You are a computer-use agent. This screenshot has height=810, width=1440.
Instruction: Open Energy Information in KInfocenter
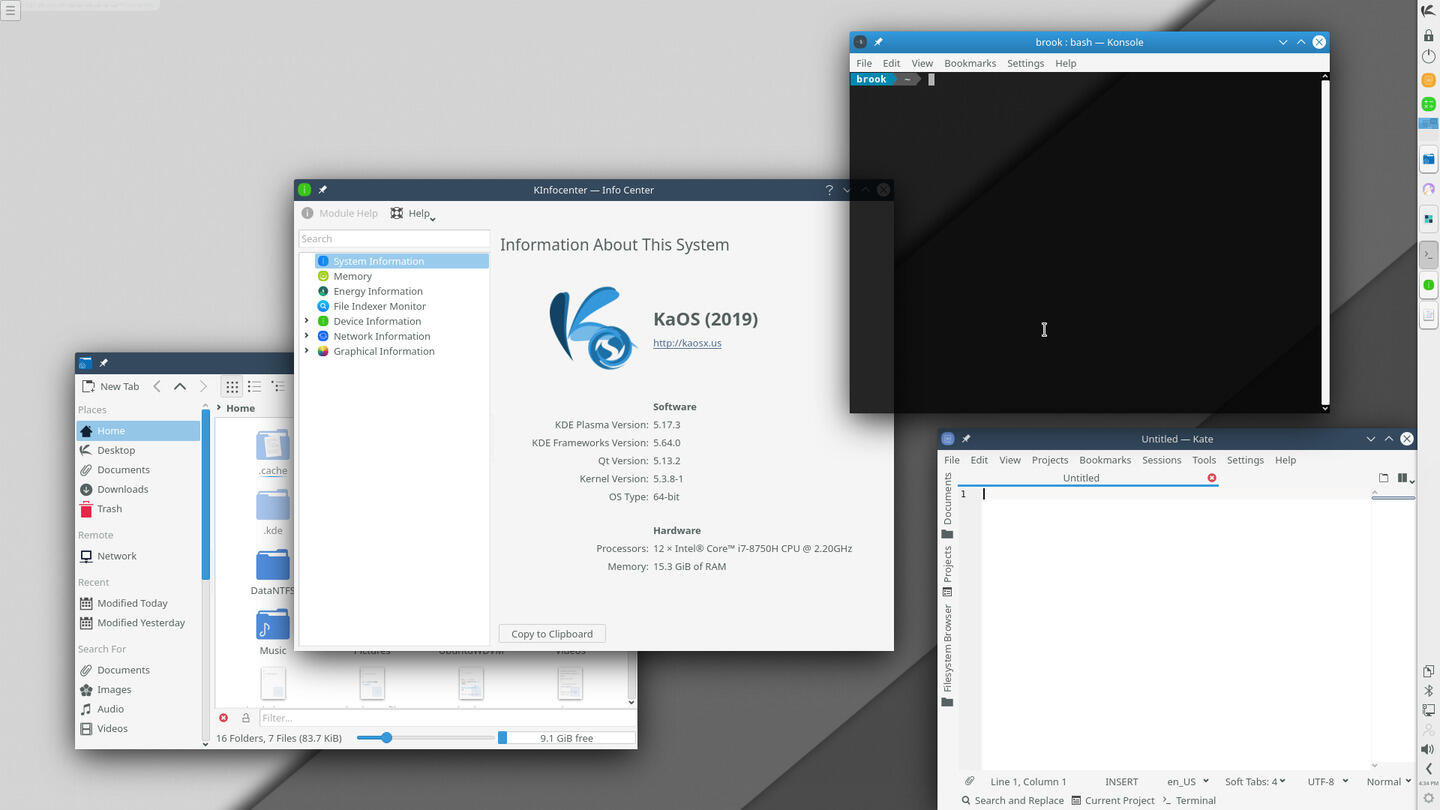(x=378, y=291)
